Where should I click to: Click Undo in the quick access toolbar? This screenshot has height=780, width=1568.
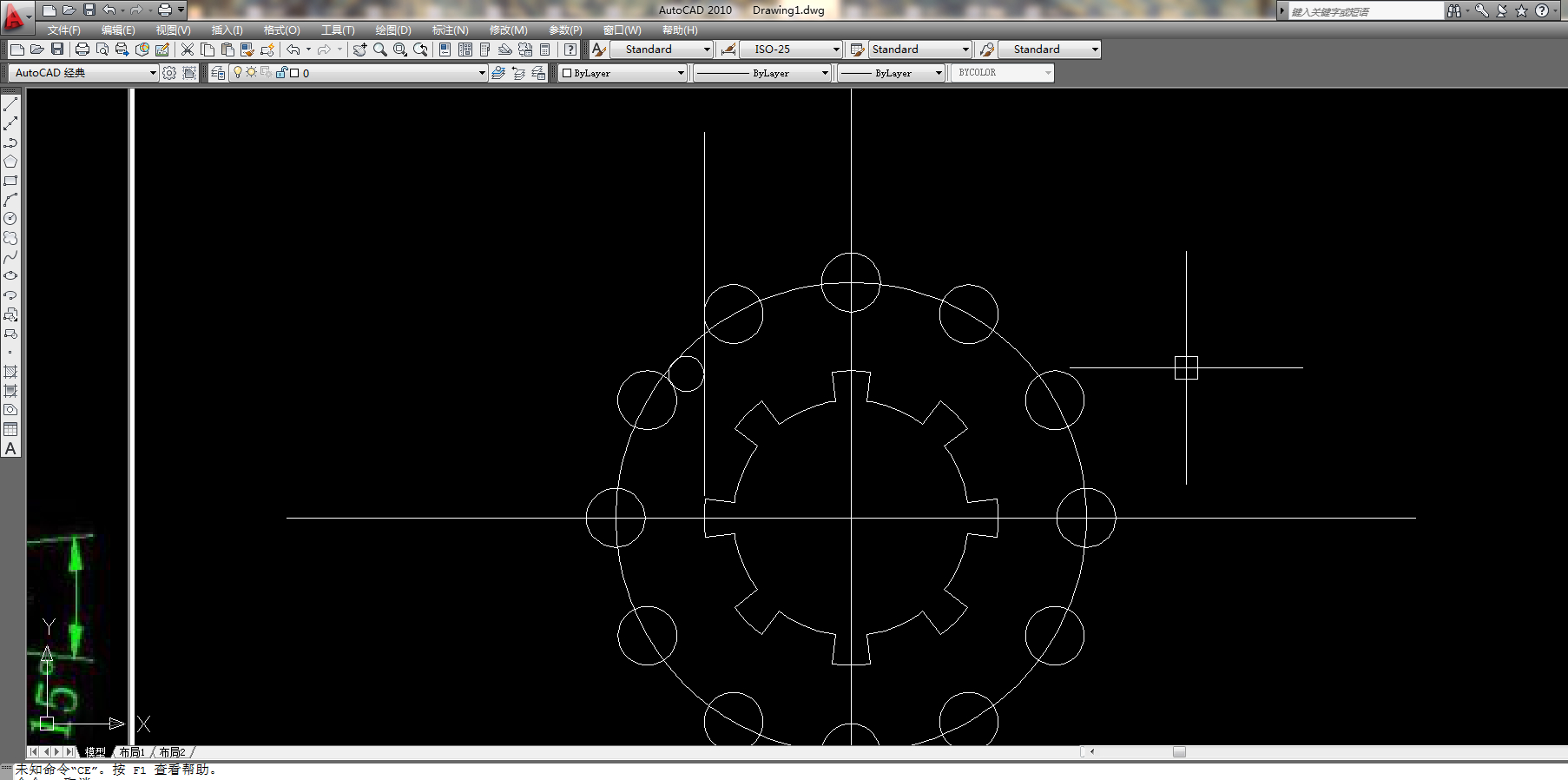point(109,10)
